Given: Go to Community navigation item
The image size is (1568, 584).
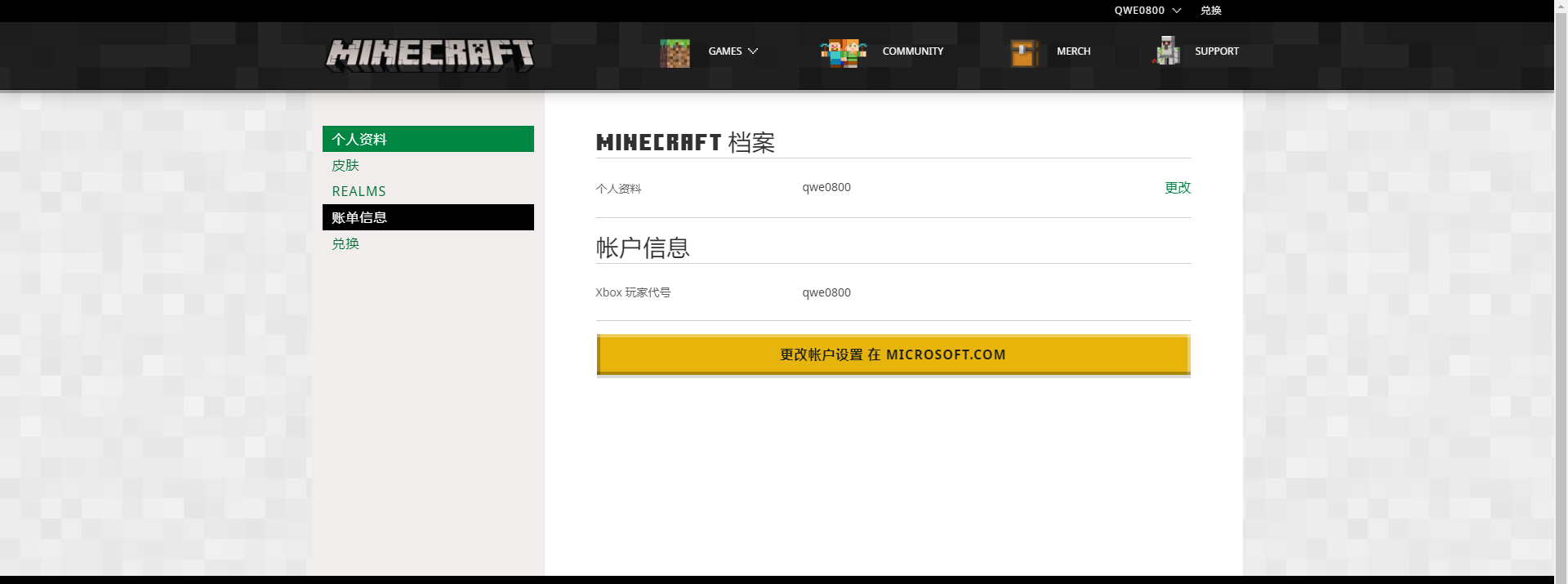Looking at the screenshot, I should [x=912, y=51].
